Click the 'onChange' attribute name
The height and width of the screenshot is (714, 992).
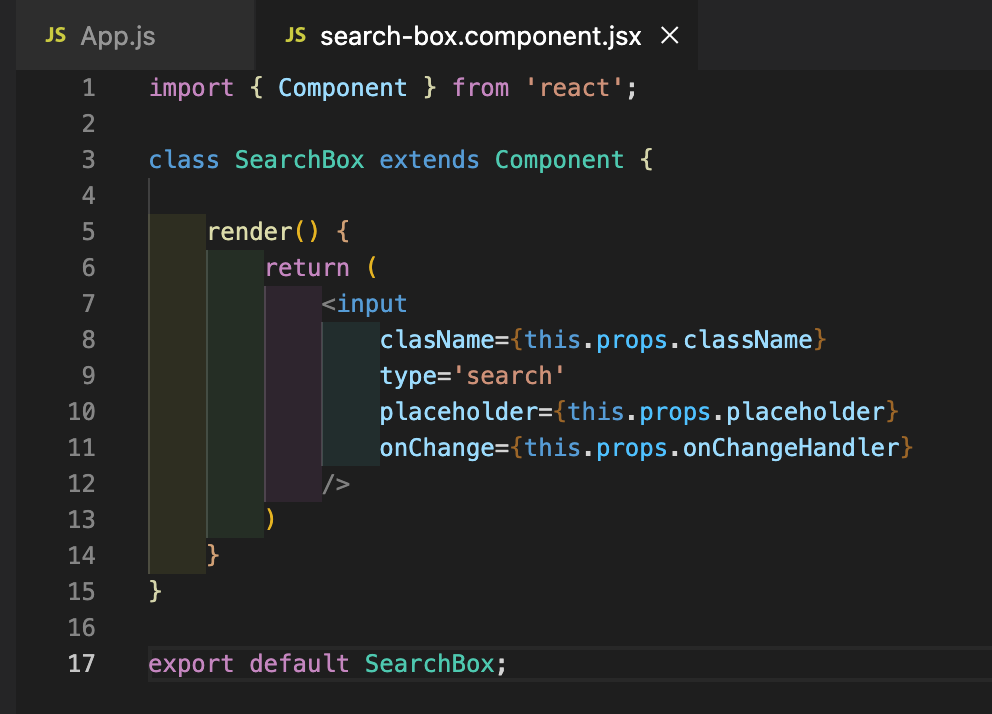click(437, 448)
